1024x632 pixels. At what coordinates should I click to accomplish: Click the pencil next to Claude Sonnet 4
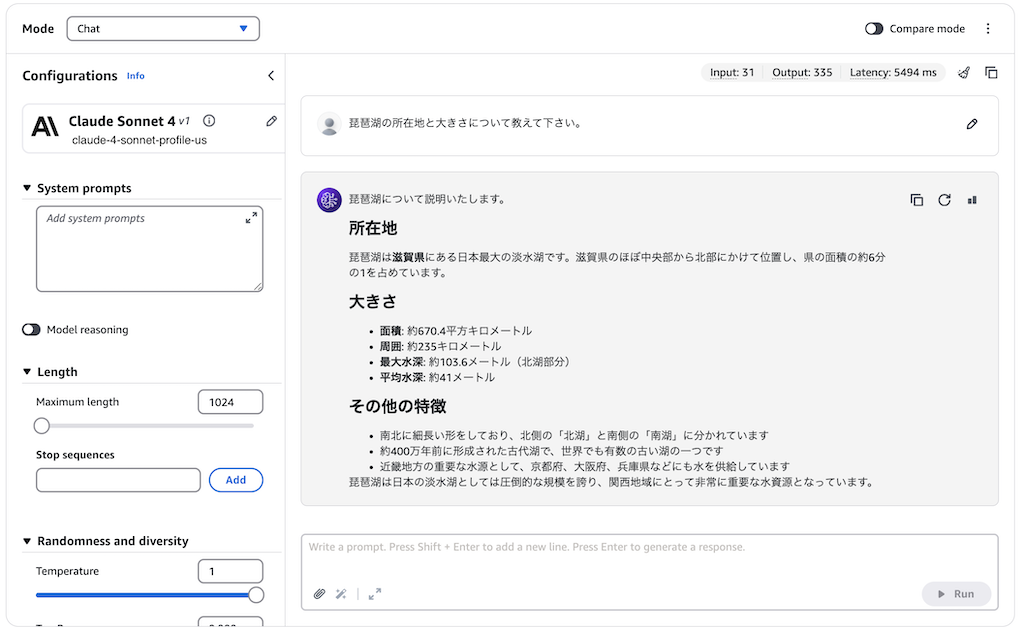coord(271,121)
